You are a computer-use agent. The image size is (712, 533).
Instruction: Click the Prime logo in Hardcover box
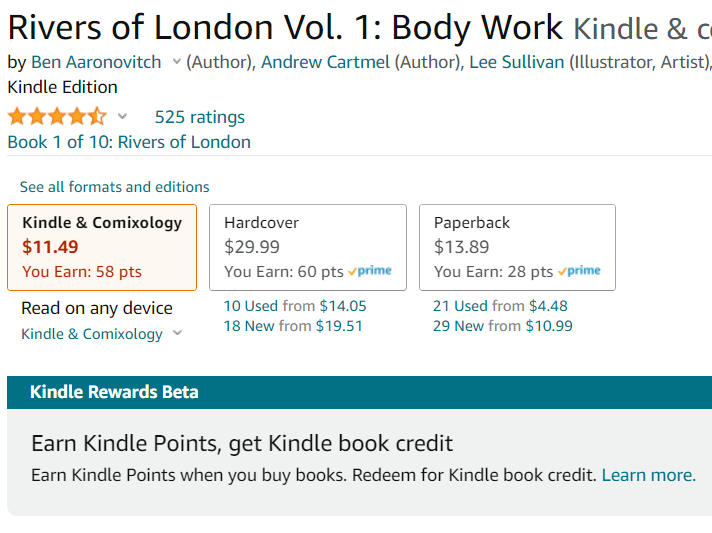371,271
